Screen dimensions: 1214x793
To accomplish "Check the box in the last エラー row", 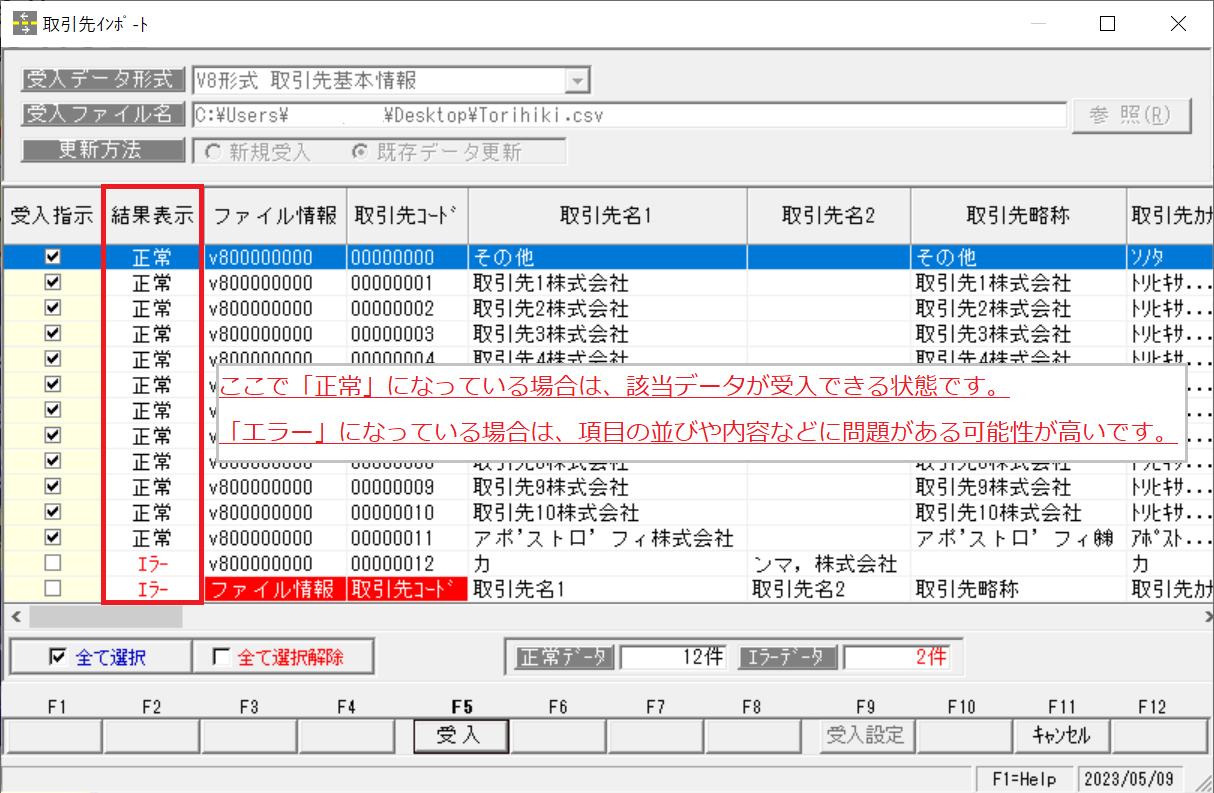I will (x=52, y=589).
